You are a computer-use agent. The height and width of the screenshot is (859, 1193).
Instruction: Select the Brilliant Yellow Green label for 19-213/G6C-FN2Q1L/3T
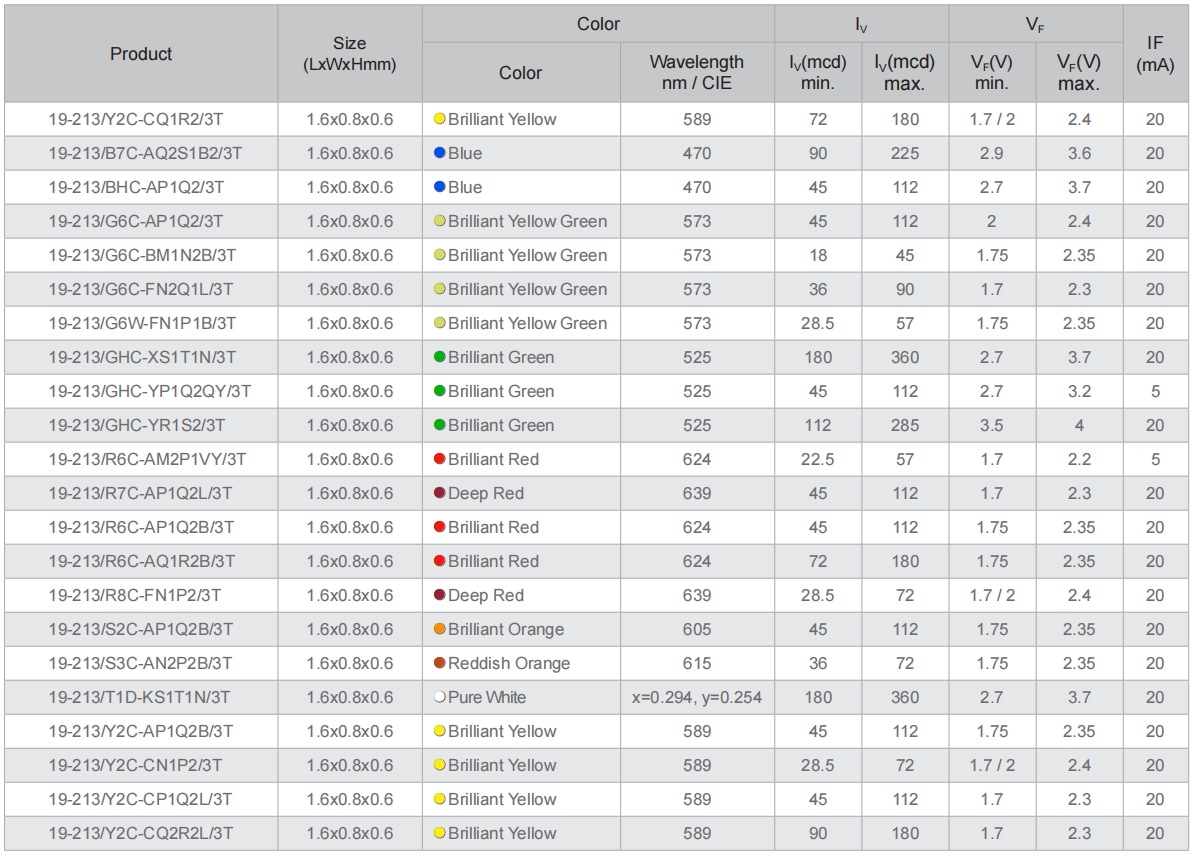point(527,289)
